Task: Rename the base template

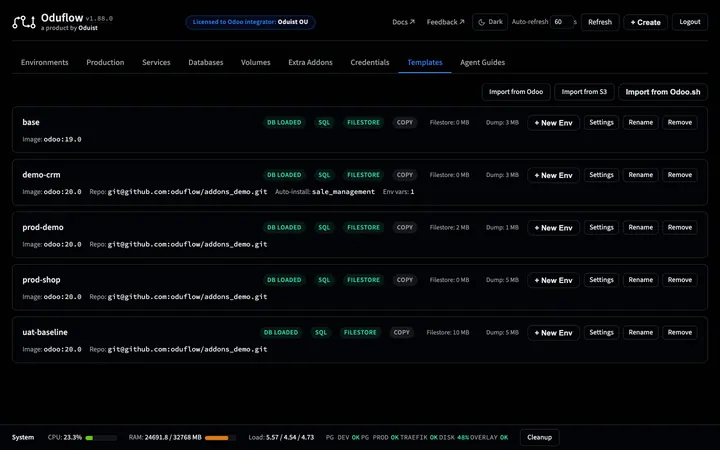Action: [x=641, y=123]
